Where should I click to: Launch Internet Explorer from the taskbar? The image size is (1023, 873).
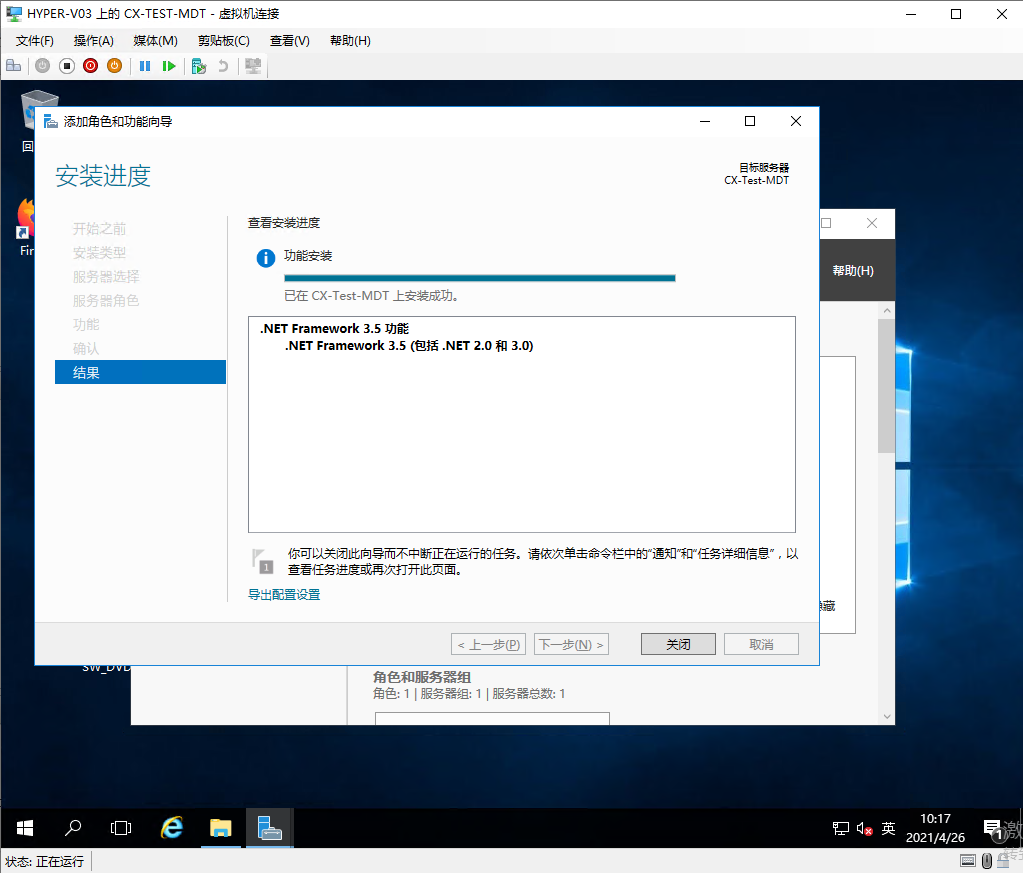click(171, 828)
